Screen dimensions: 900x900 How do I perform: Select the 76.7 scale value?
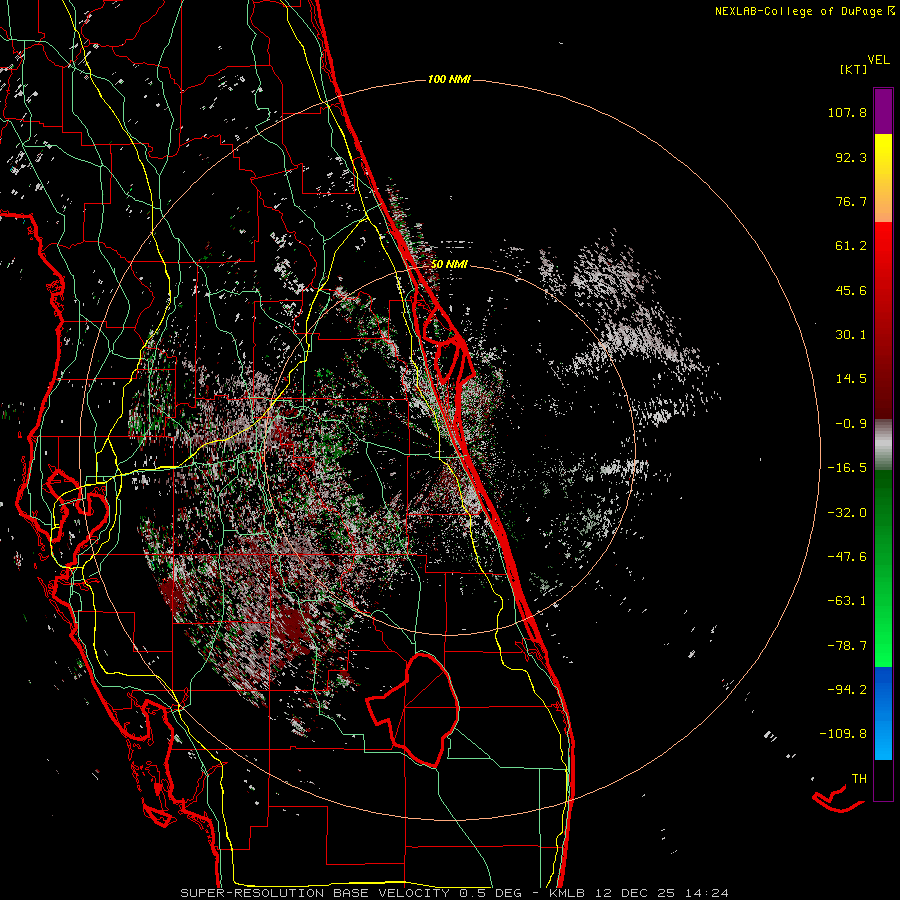pyautogui.click(x=851, y=201)
